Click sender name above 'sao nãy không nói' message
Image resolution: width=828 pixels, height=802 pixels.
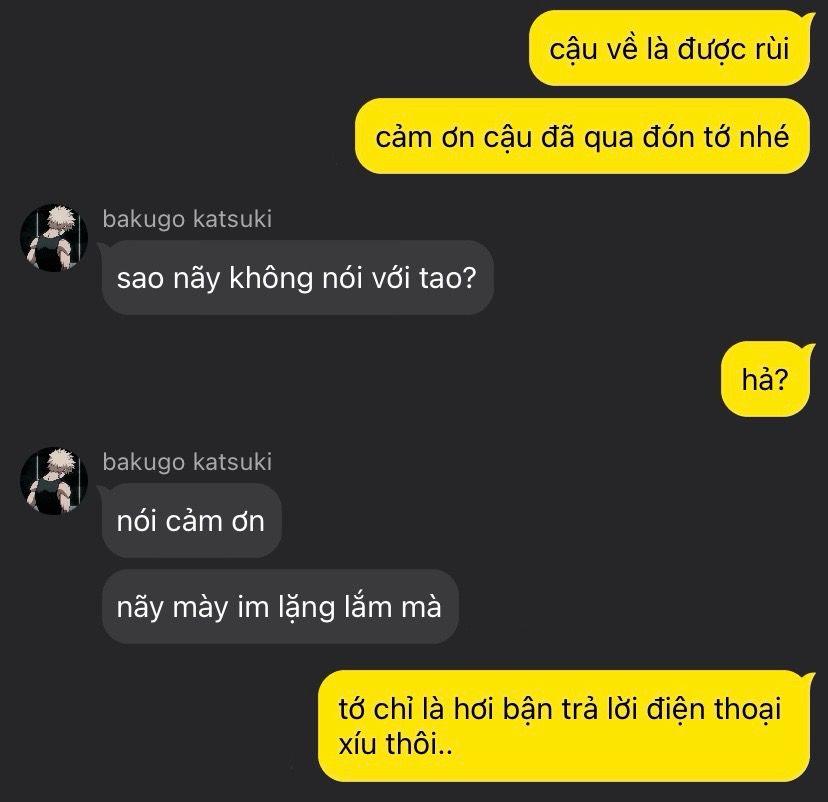[x=187, y=219]
